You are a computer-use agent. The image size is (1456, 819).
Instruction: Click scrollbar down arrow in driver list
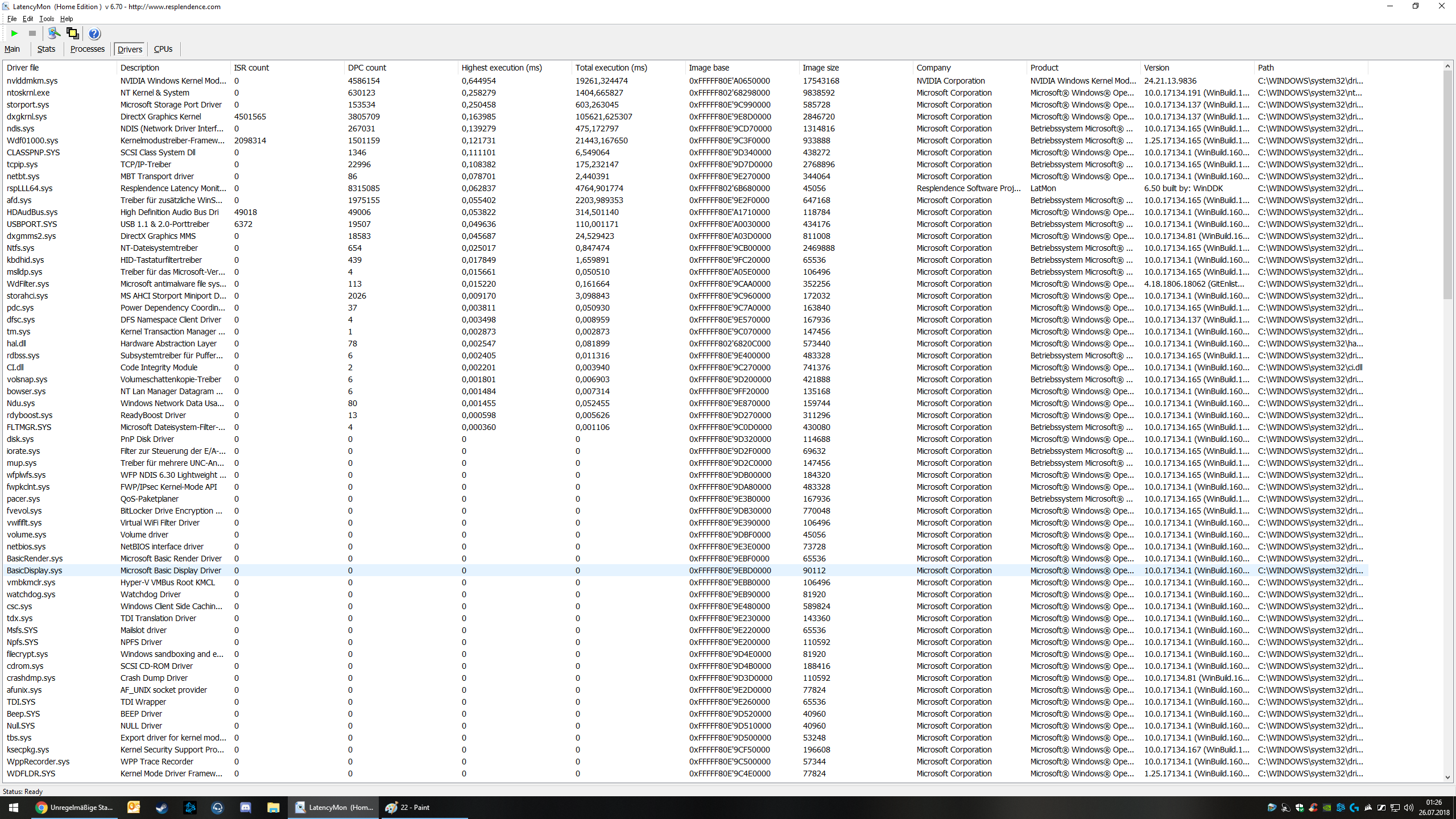tap(1447, 777)
